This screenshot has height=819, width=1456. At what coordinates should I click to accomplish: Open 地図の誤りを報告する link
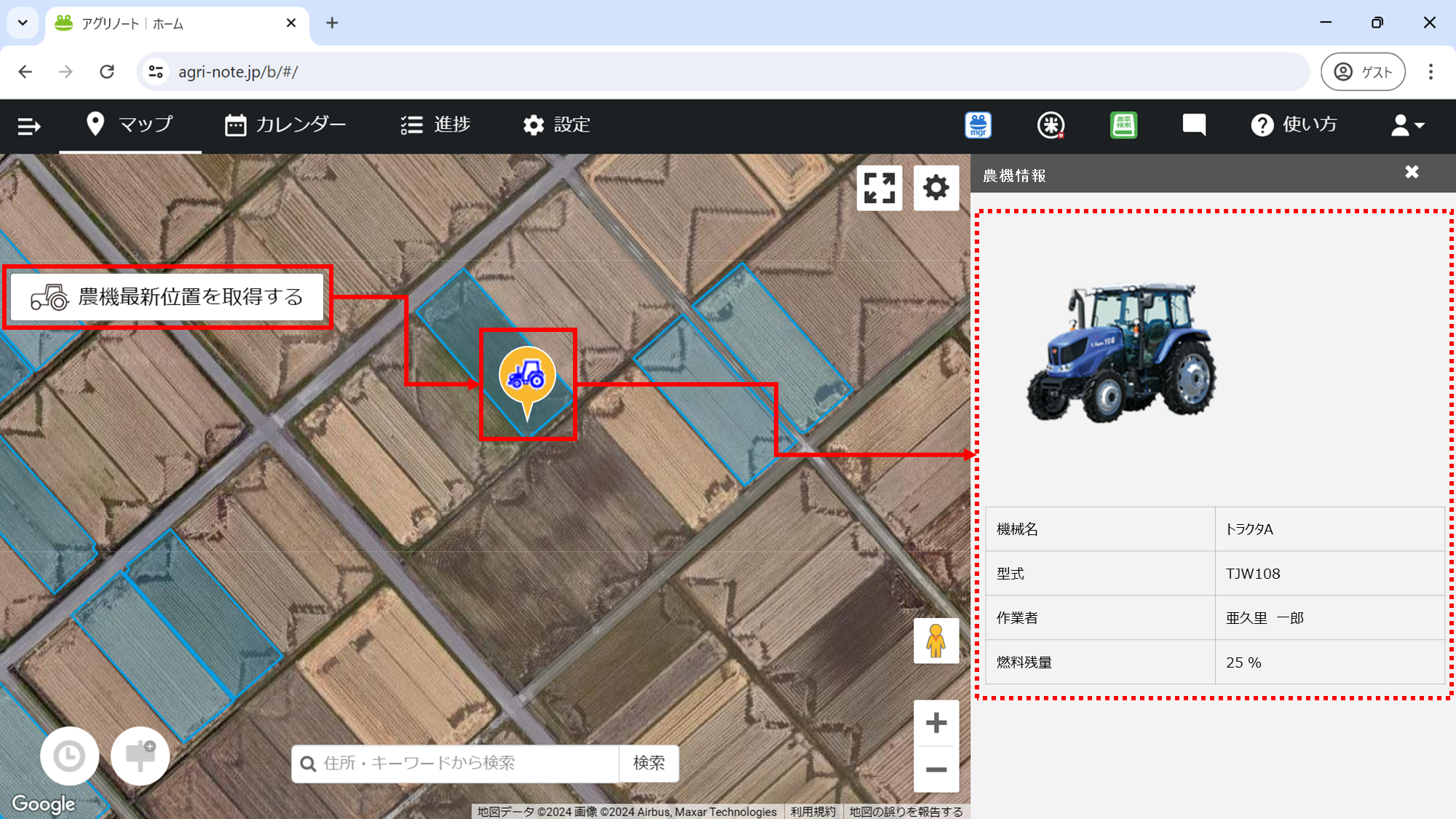pos(906,812)
